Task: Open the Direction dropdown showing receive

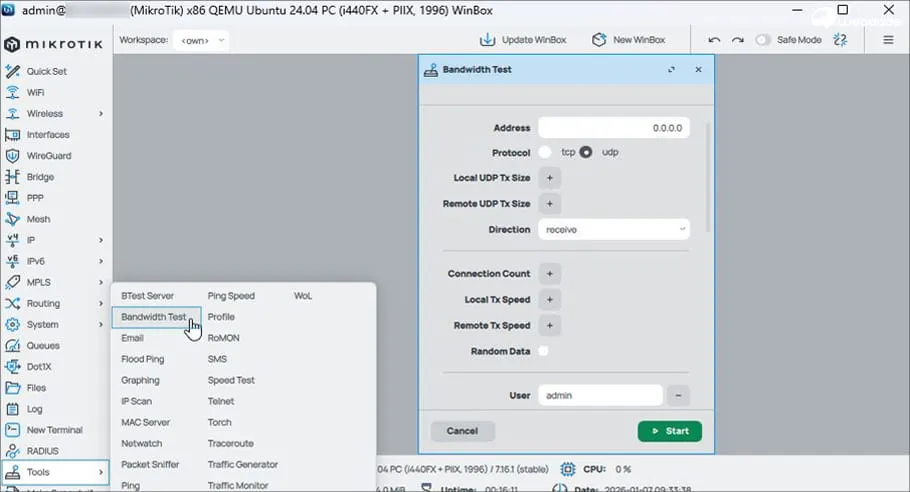Action: [613, 230]
